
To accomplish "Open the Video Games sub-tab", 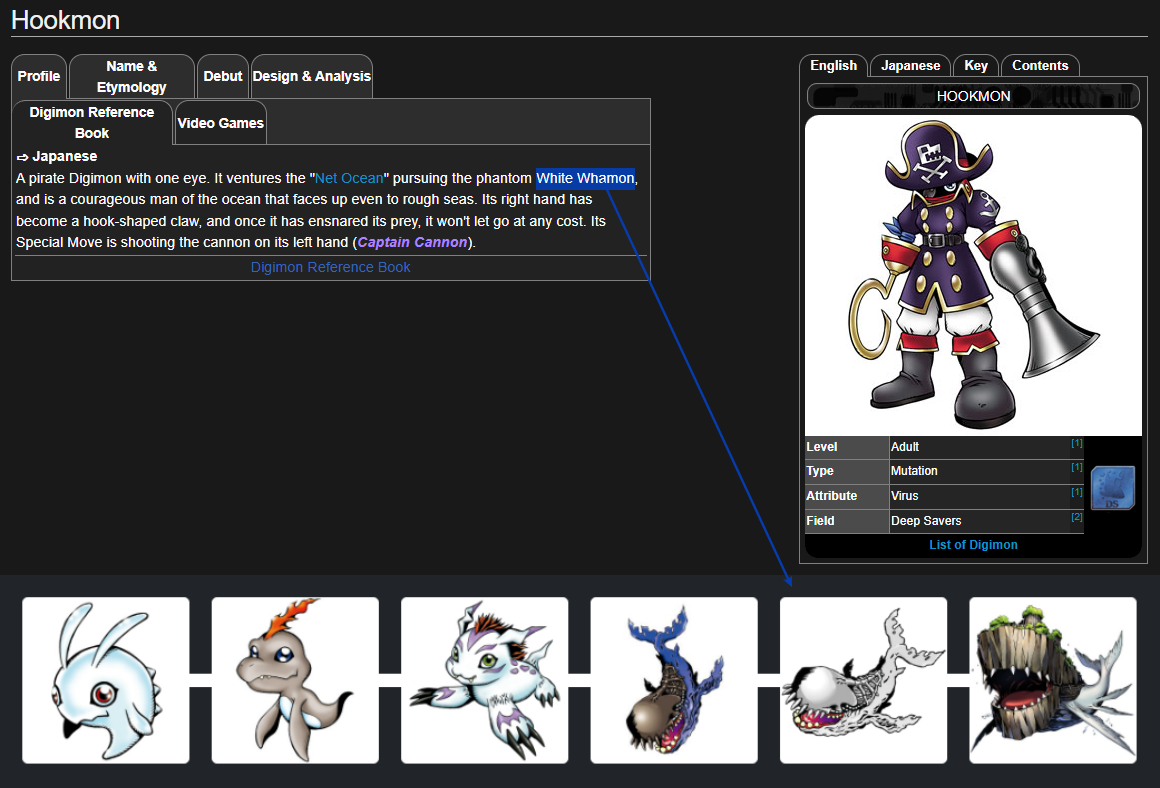I will [220, 124].
